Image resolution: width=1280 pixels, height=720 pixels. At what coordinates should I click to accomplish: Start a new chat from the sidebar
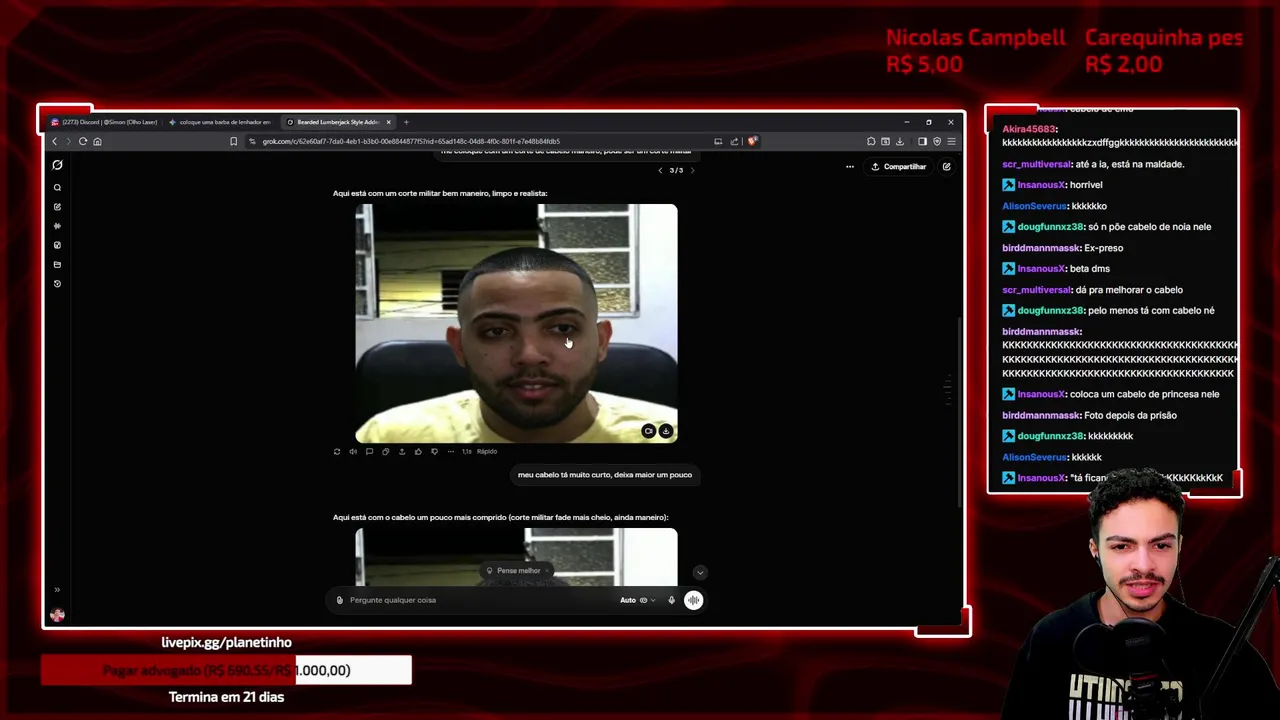tap(57, 207)
